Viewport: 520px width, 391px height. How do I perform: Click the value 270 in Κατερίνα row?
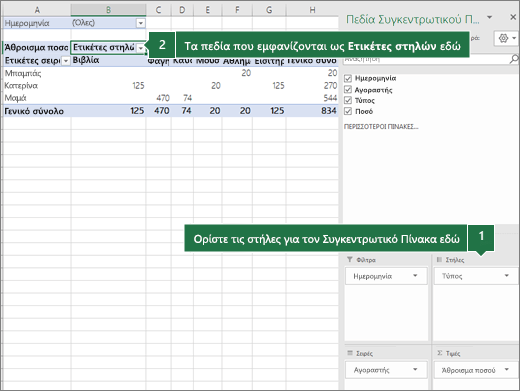pyautogui.click(x=330, y=86)
